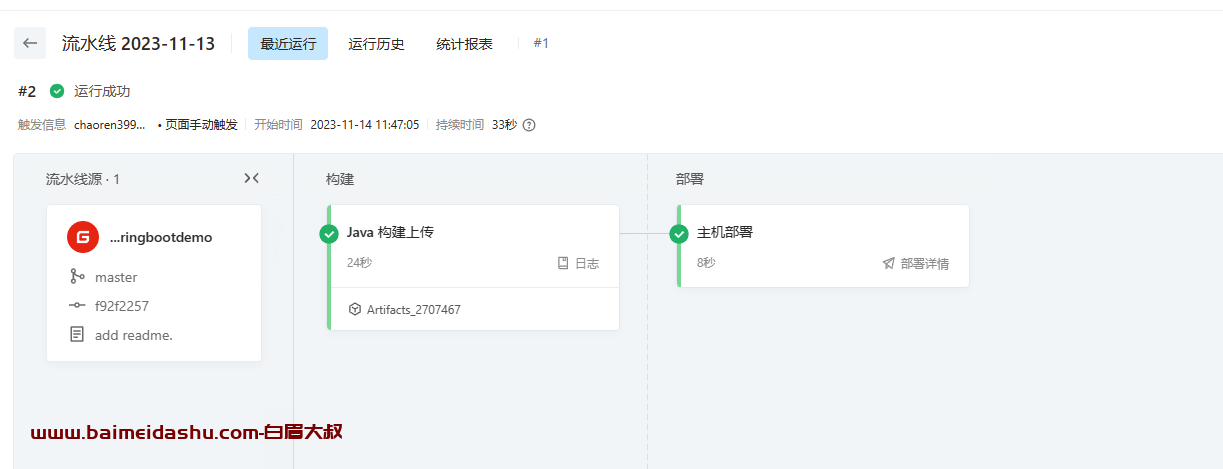Image resolution: width=1223 pixels, height=469 pixels.
Task: Click the 主机部署 success check icon
Action: pyautogui.click(x=679, y=233)
